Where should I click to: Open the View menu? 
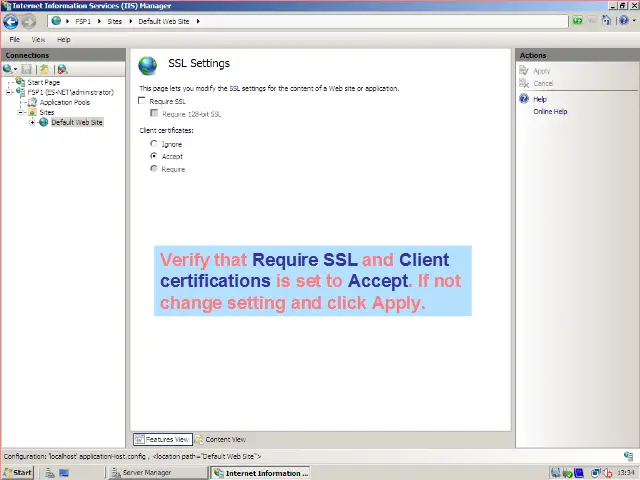(38, 40)
